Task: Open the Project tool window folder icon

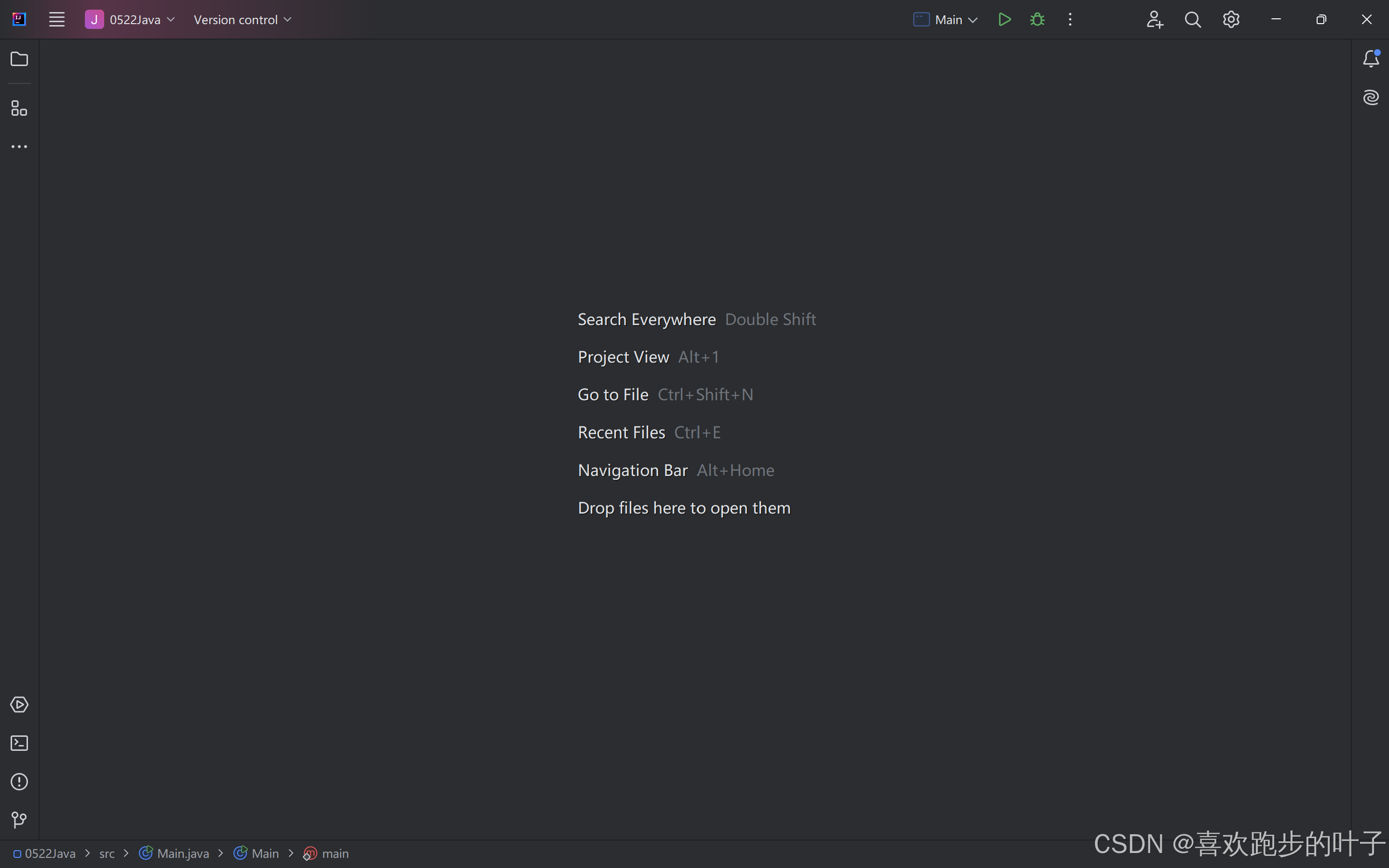Action: (19, 59)
